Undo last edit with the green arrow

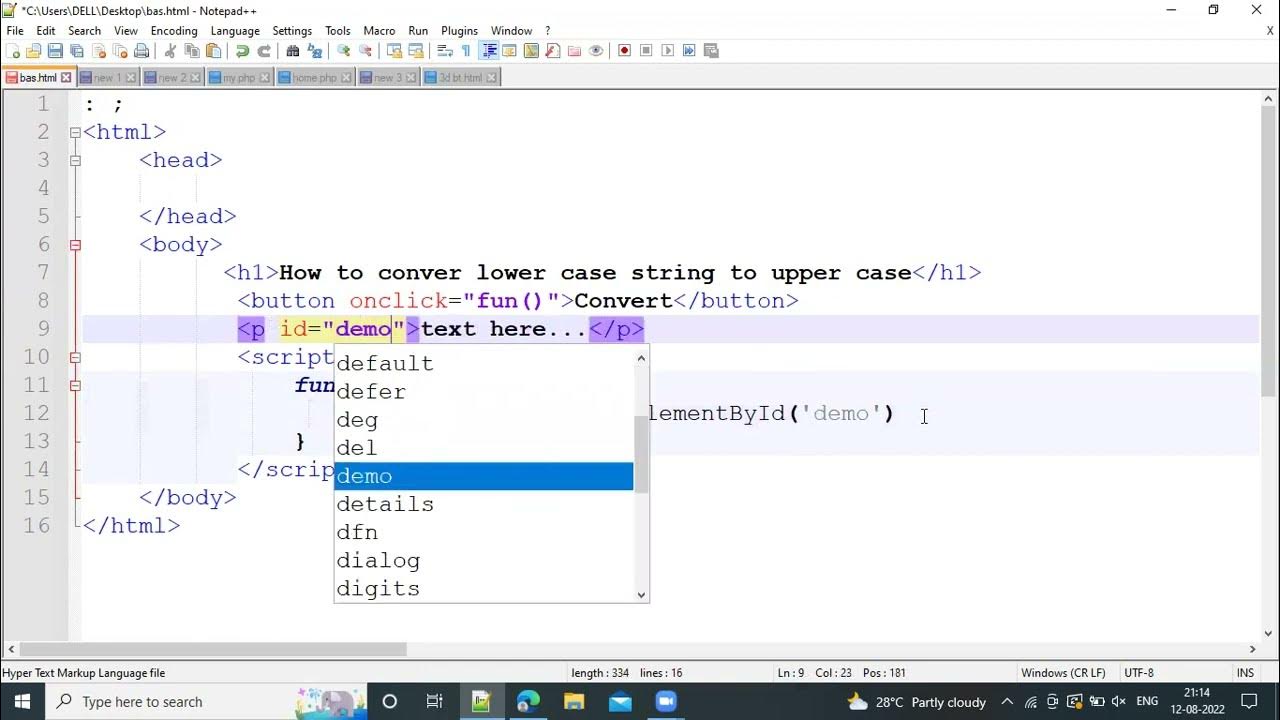242,50
